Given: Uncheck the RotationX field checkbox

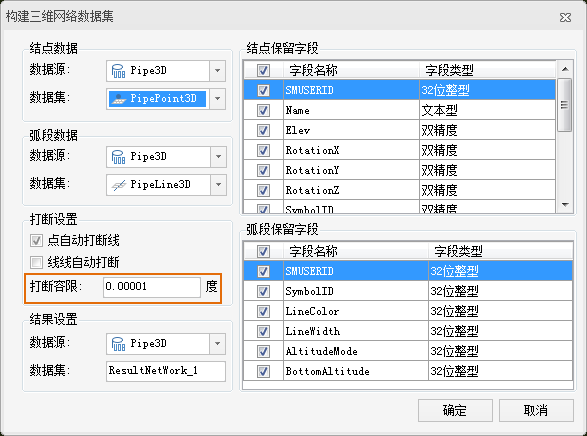Looking at the screenshot, I should coord(263,150).
